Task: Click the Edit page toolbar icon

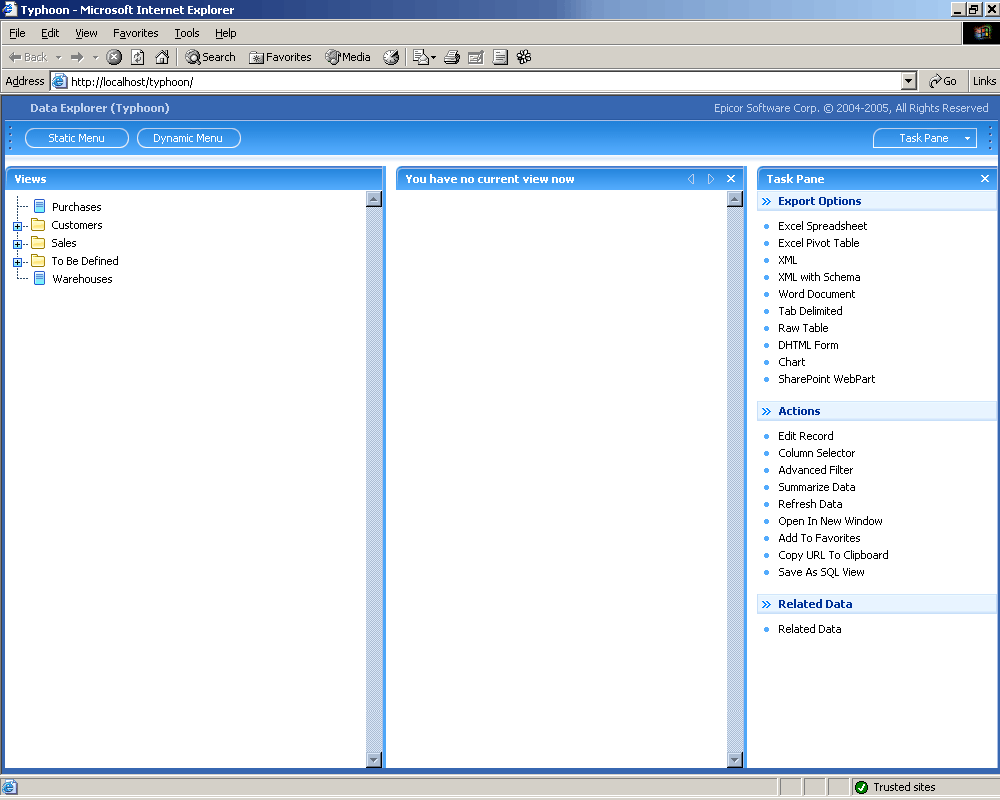Action: pyautogui.click(x=476, y=57)
